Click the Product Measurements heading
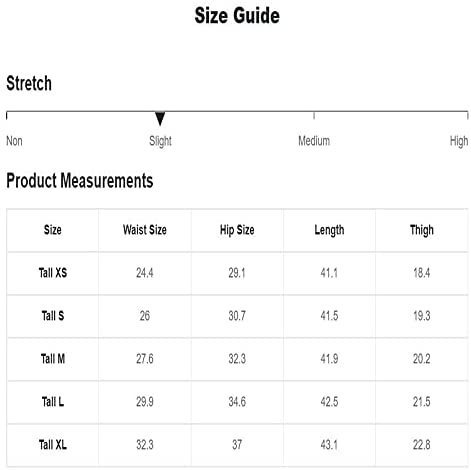 (x=80, y=181)
